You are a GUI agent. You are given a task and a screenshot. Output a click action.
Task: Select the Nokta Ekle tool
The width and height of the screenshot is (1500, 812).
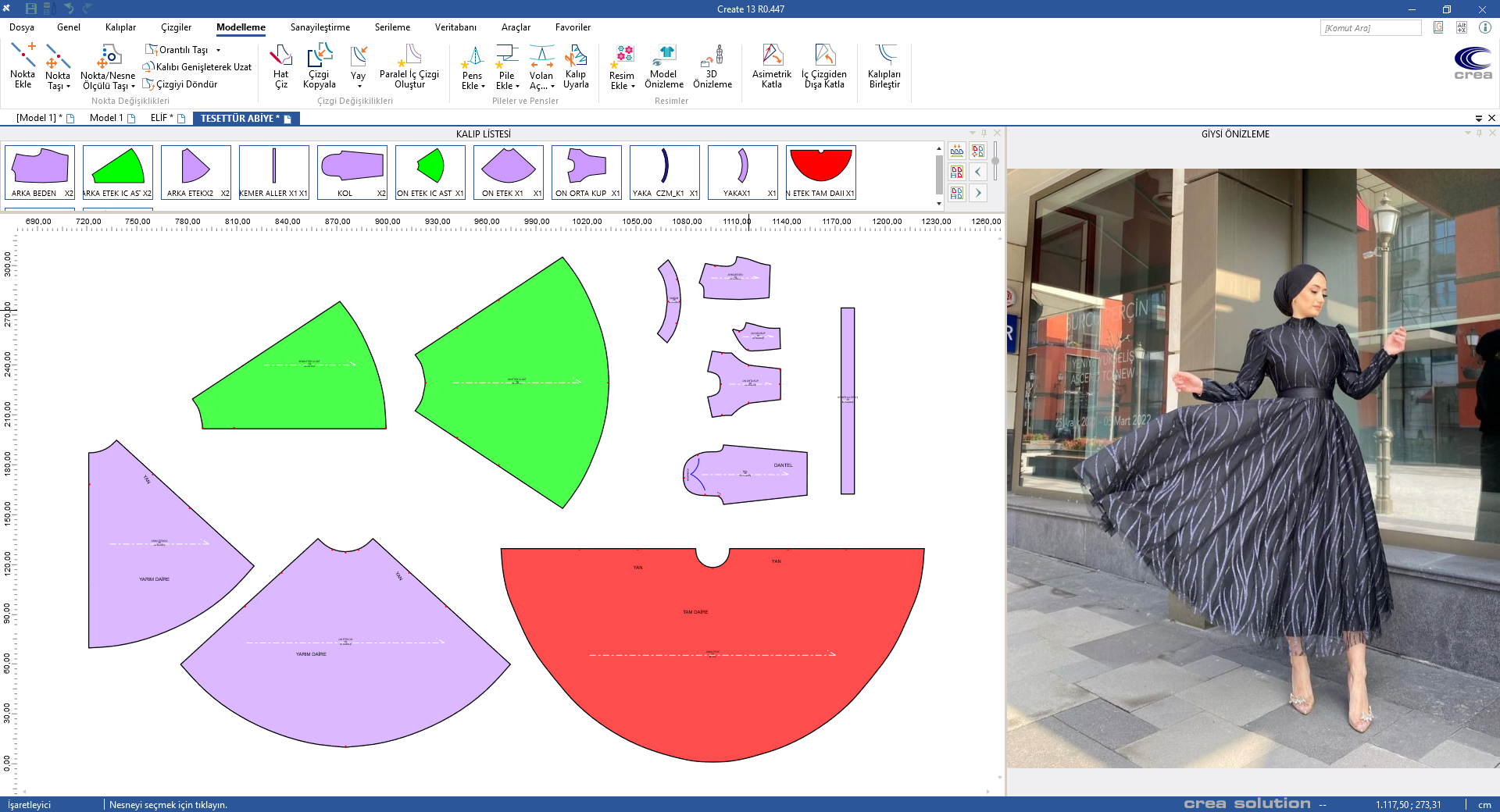(x=23, y=66)
